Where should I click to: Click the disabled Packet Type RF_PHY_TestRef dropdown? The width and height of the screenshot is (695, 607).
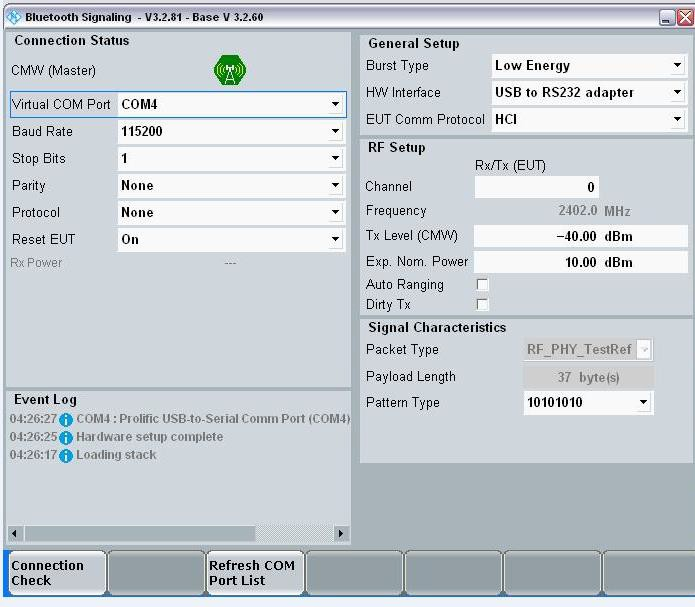[588, 350]
